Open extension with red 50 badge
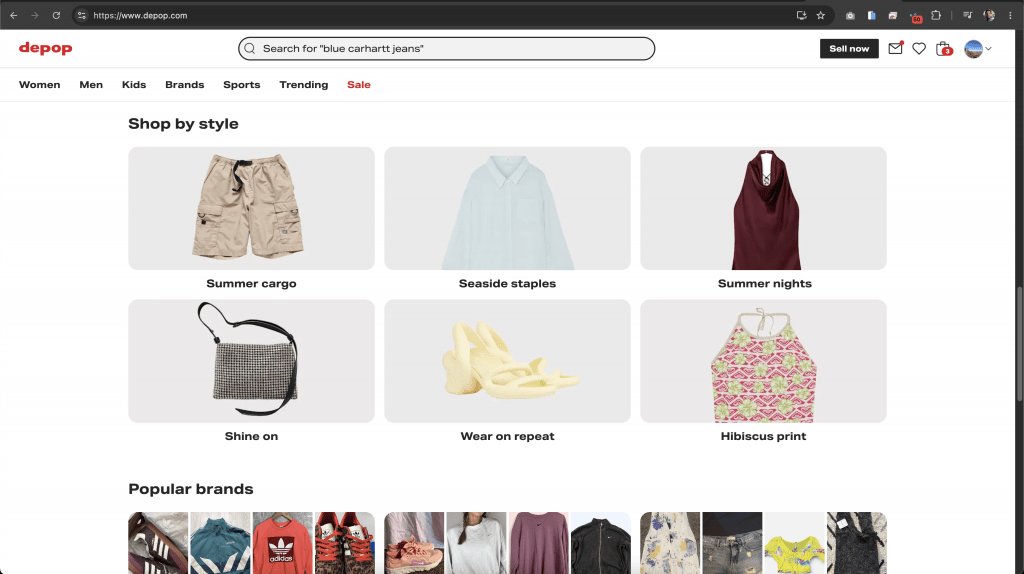1024x574 pixels. coord(916,16)
